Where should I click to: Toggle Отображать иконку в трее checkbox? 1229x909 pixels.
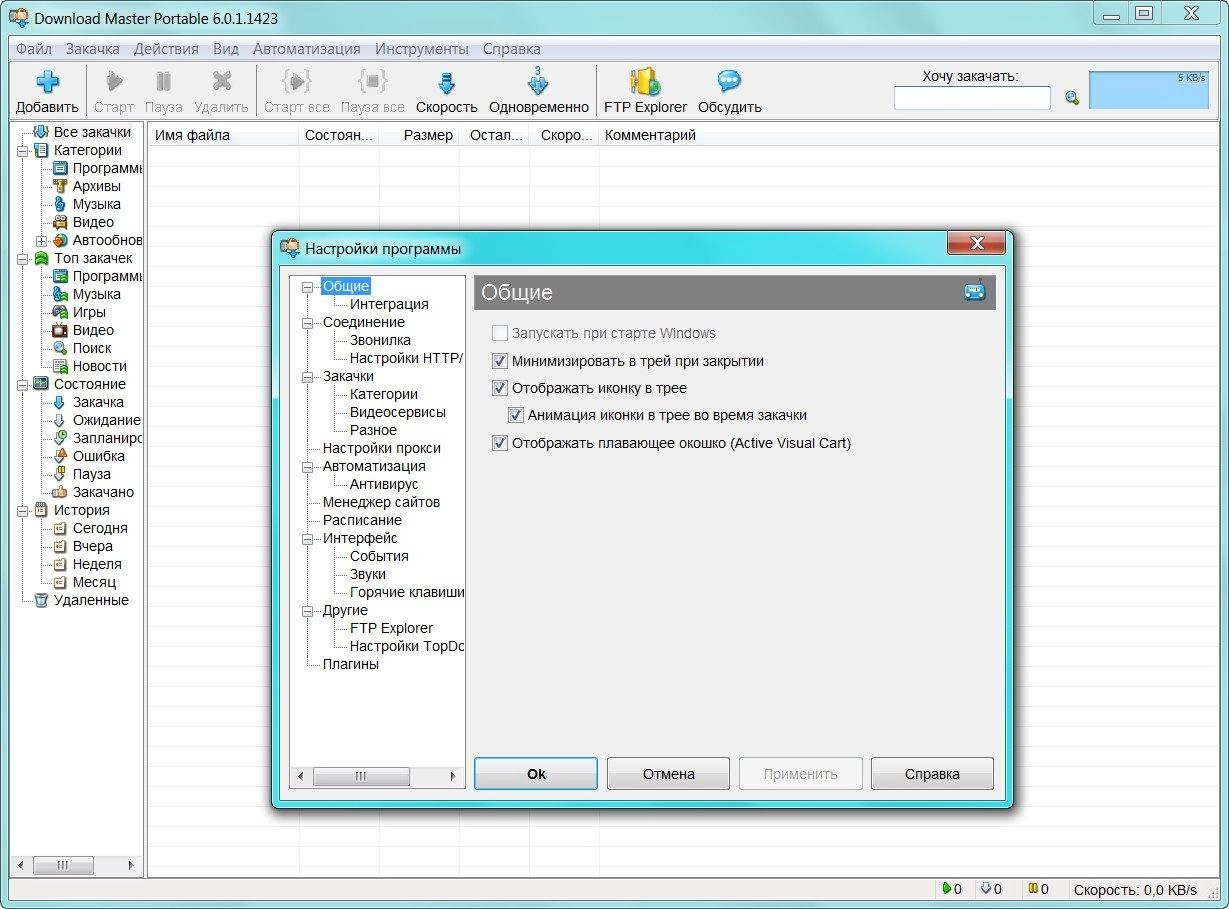(500, 388)
